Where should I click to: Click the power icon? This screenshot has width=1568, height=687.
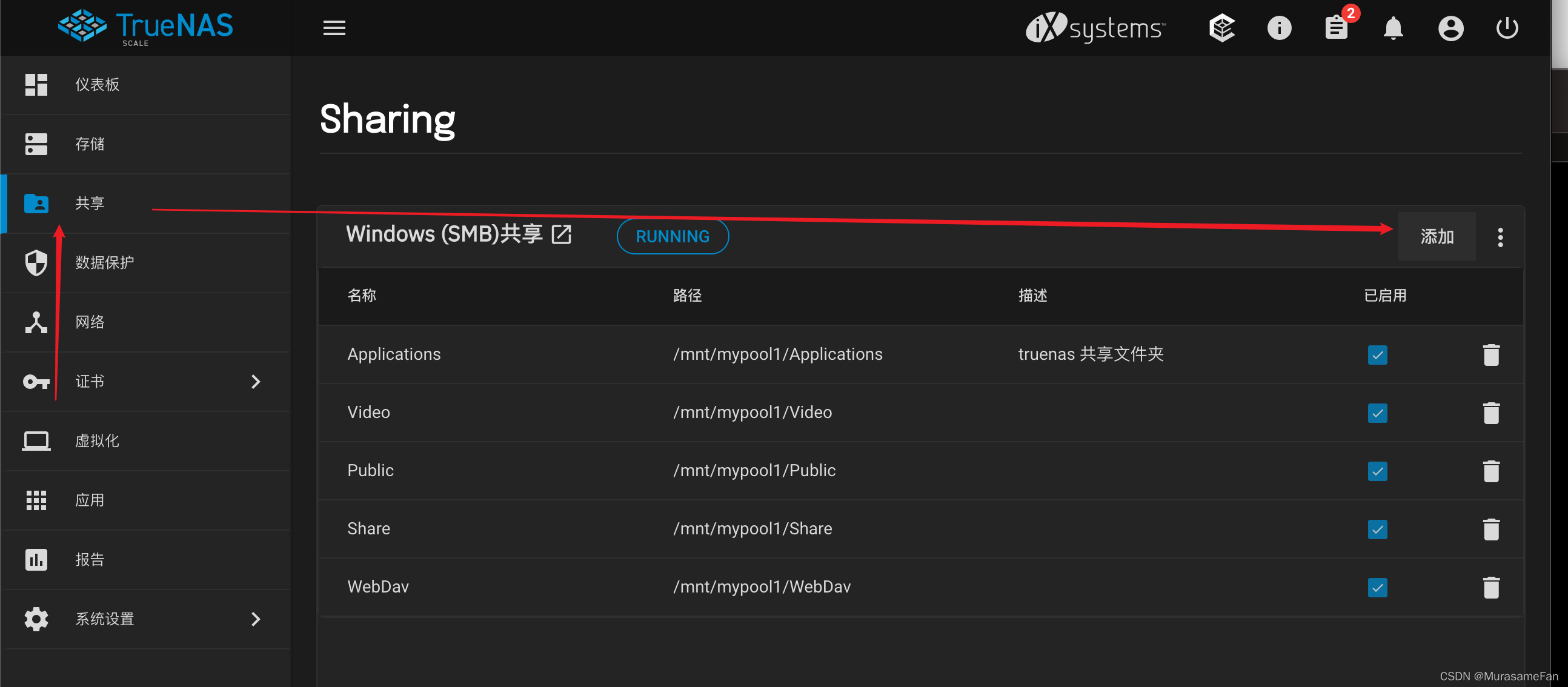coord(1507,28)
